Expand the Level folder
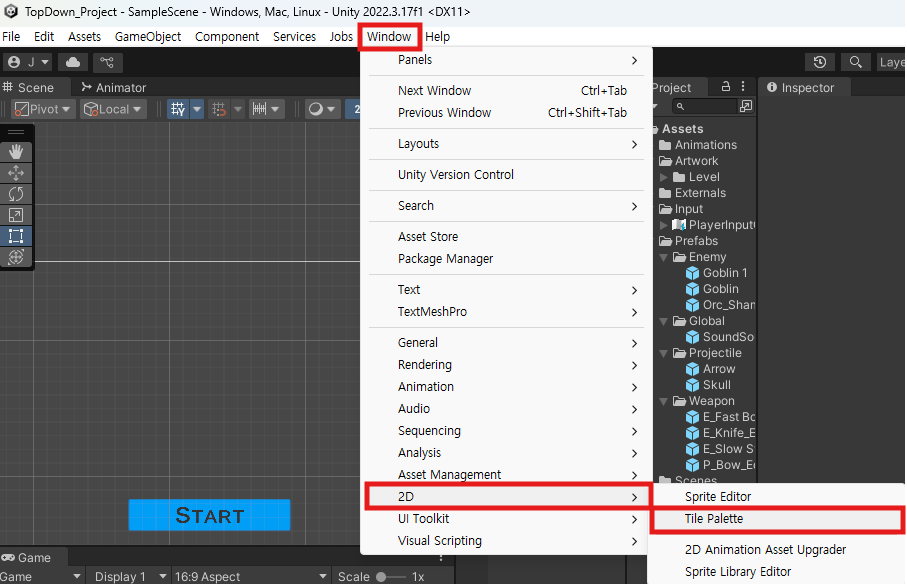 pos(663,177)
